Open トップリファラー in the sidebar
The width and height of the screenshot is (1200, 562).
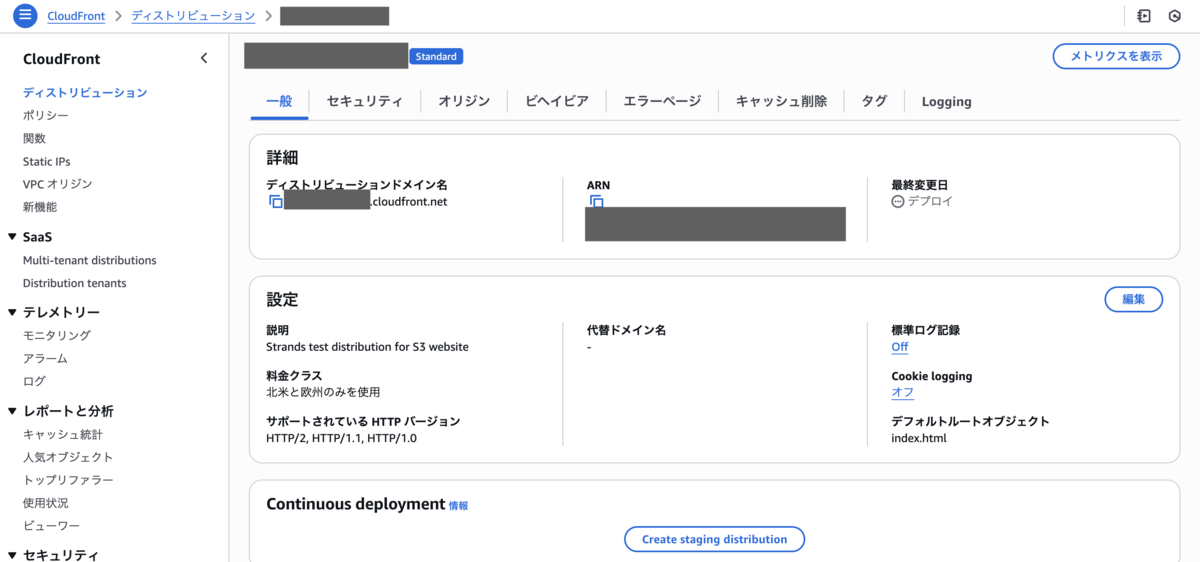coord(68,480)
